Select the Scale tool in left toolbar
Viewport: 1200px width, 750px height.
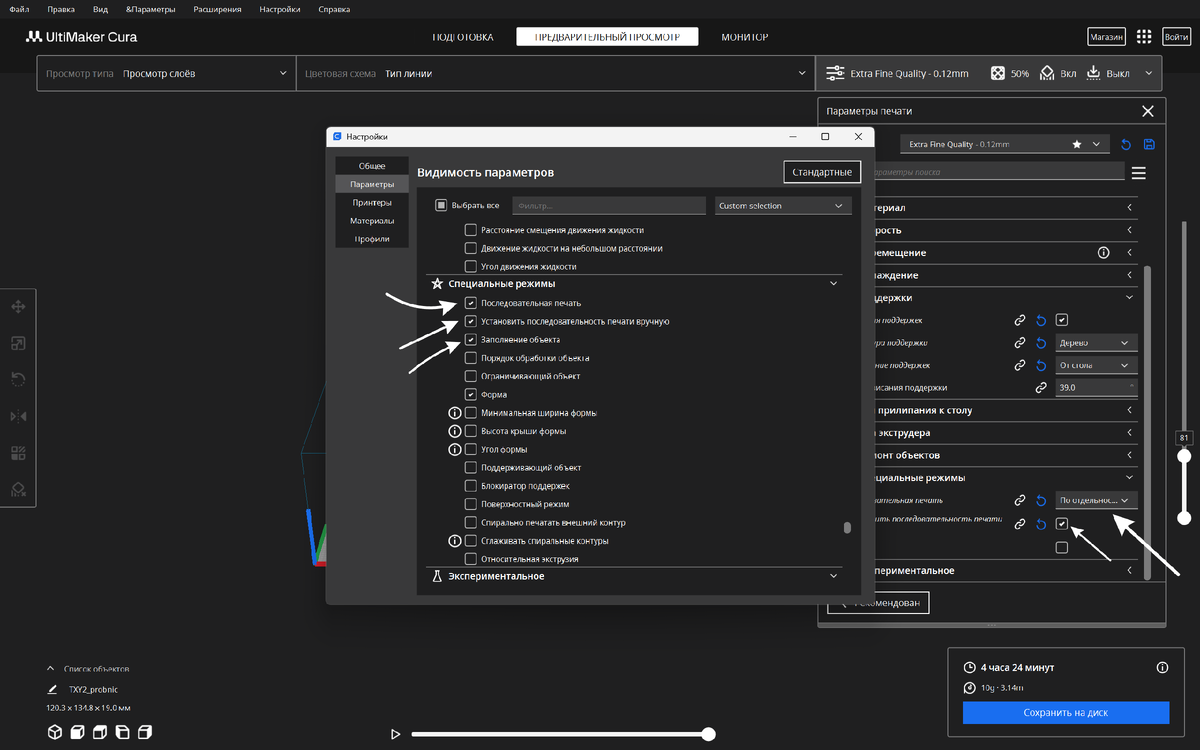coord(18,343)
